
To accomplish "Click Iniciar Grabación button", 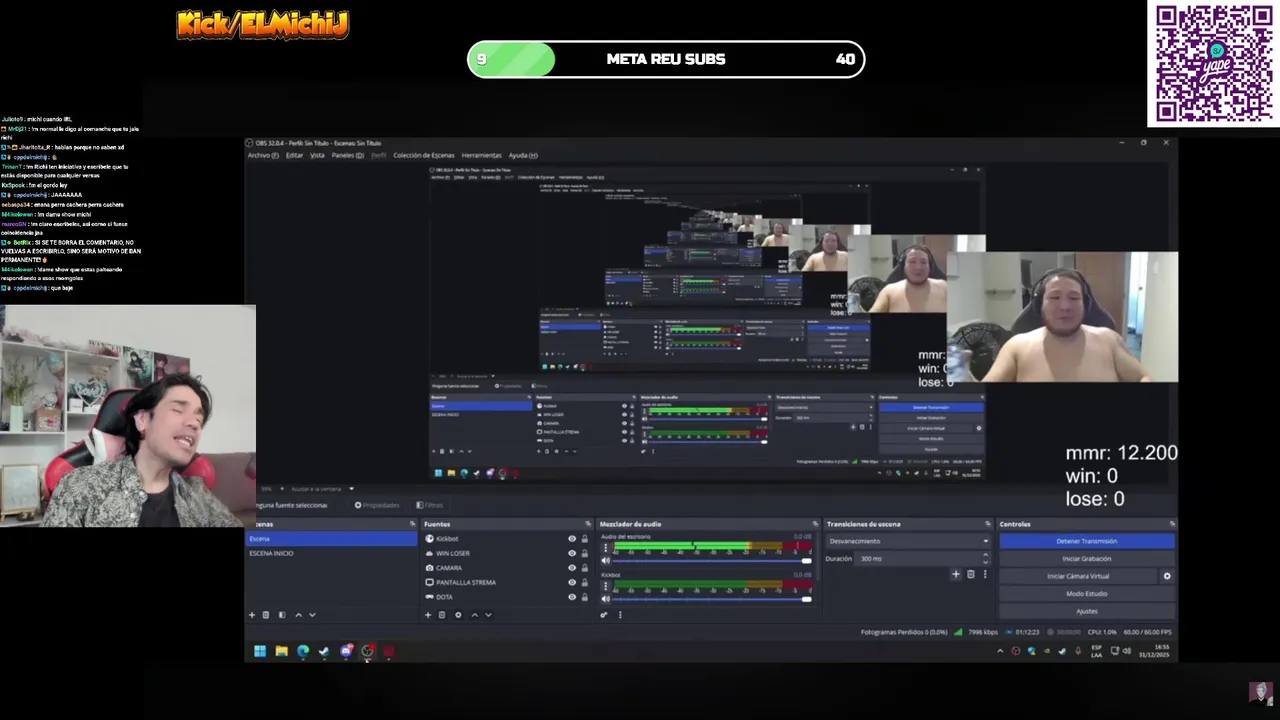I will (1087, 559).
